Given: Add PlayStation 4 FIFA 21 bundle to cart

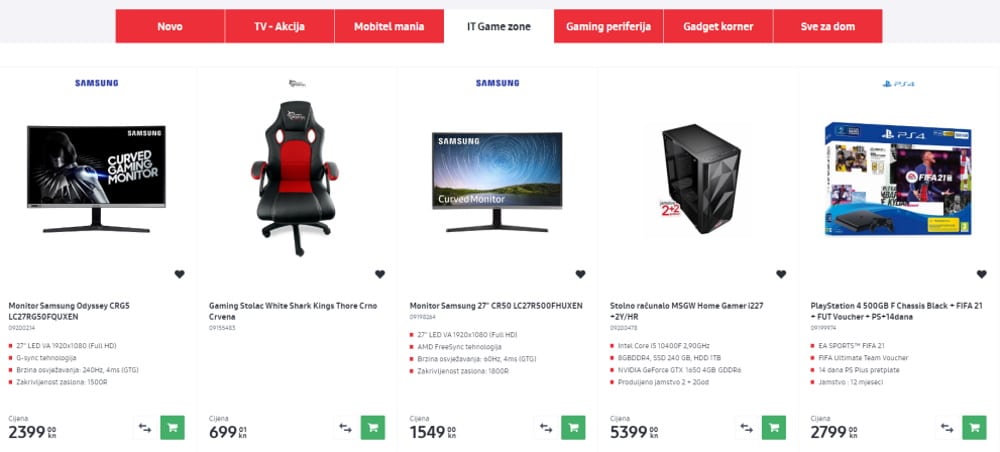Looking at the screenshot, I should [x=974, y=428].
